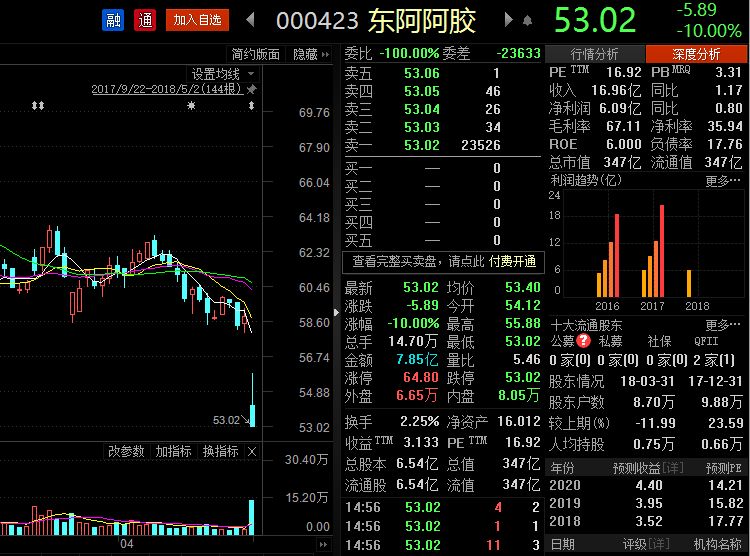The height and width of the screenshot is (556, 750).
Task: Click 详 link next to 预测收益
Action: pyautogui.click(x=673, y=467)
